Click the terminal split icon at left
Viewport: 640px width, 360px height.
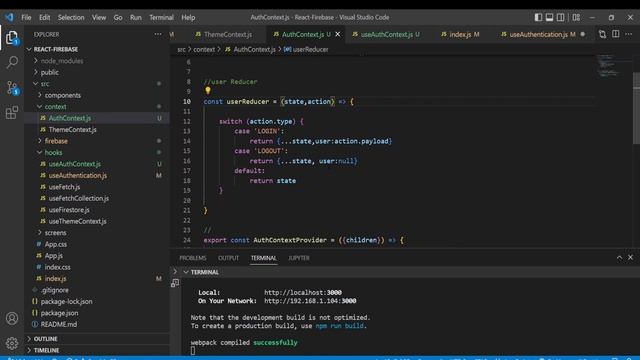pyautogui.click(x=175, y=283)
